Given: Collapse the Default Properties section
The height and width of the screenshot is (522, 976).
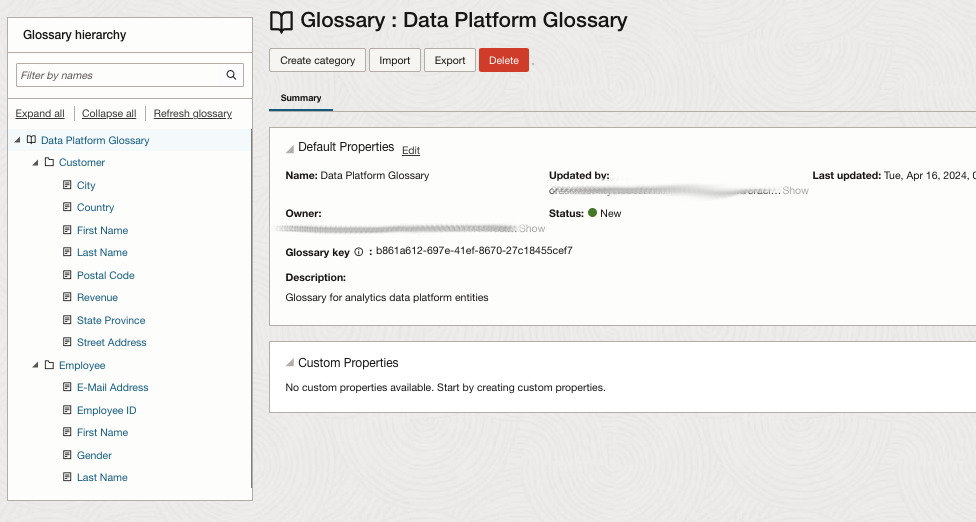Looking at the screenshot, I should (x=289, y=149).
